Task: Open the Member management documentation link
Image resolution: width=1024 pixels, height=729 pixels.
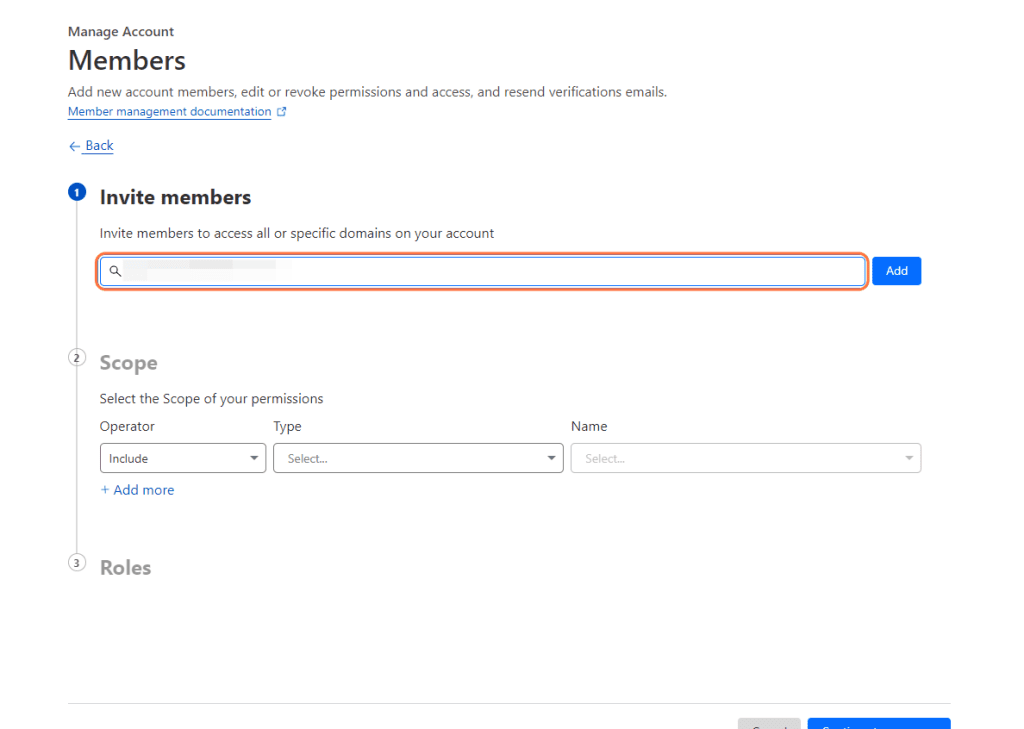Action: [168, 111]
